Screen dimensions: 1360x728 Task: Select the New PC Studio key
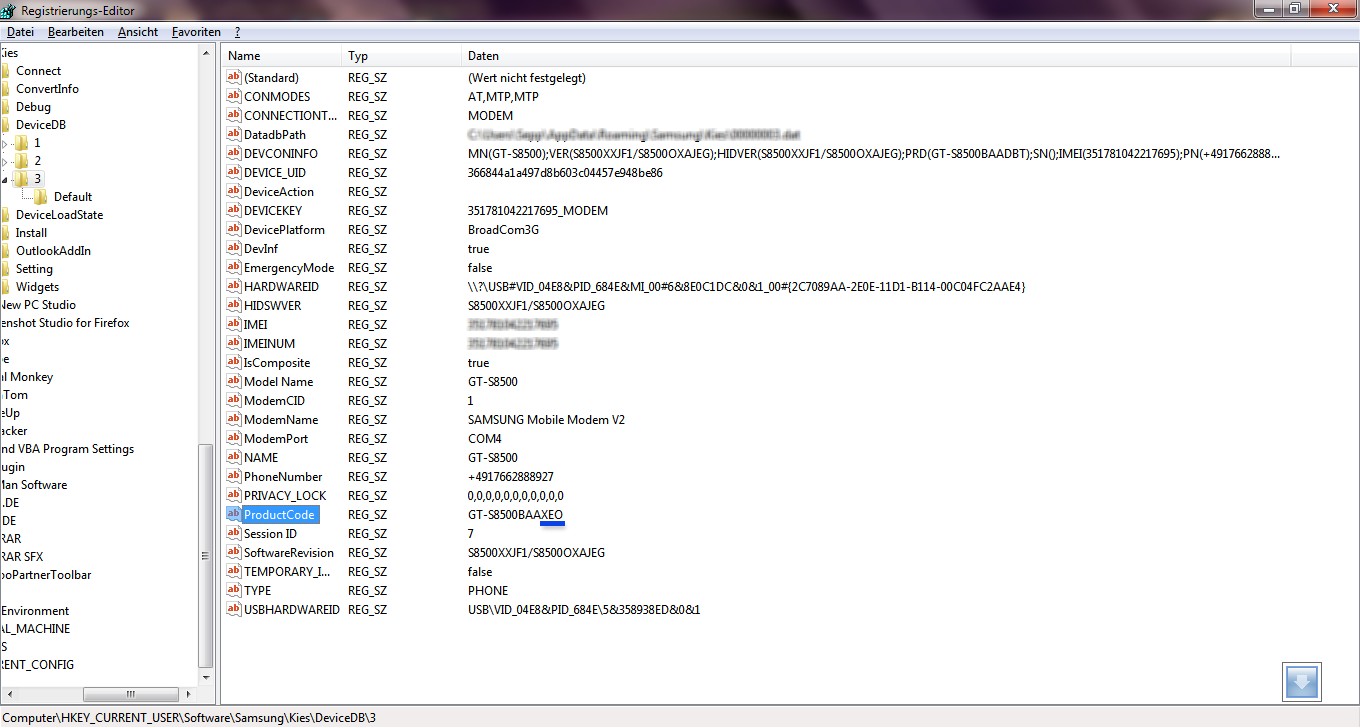point(38,305)
